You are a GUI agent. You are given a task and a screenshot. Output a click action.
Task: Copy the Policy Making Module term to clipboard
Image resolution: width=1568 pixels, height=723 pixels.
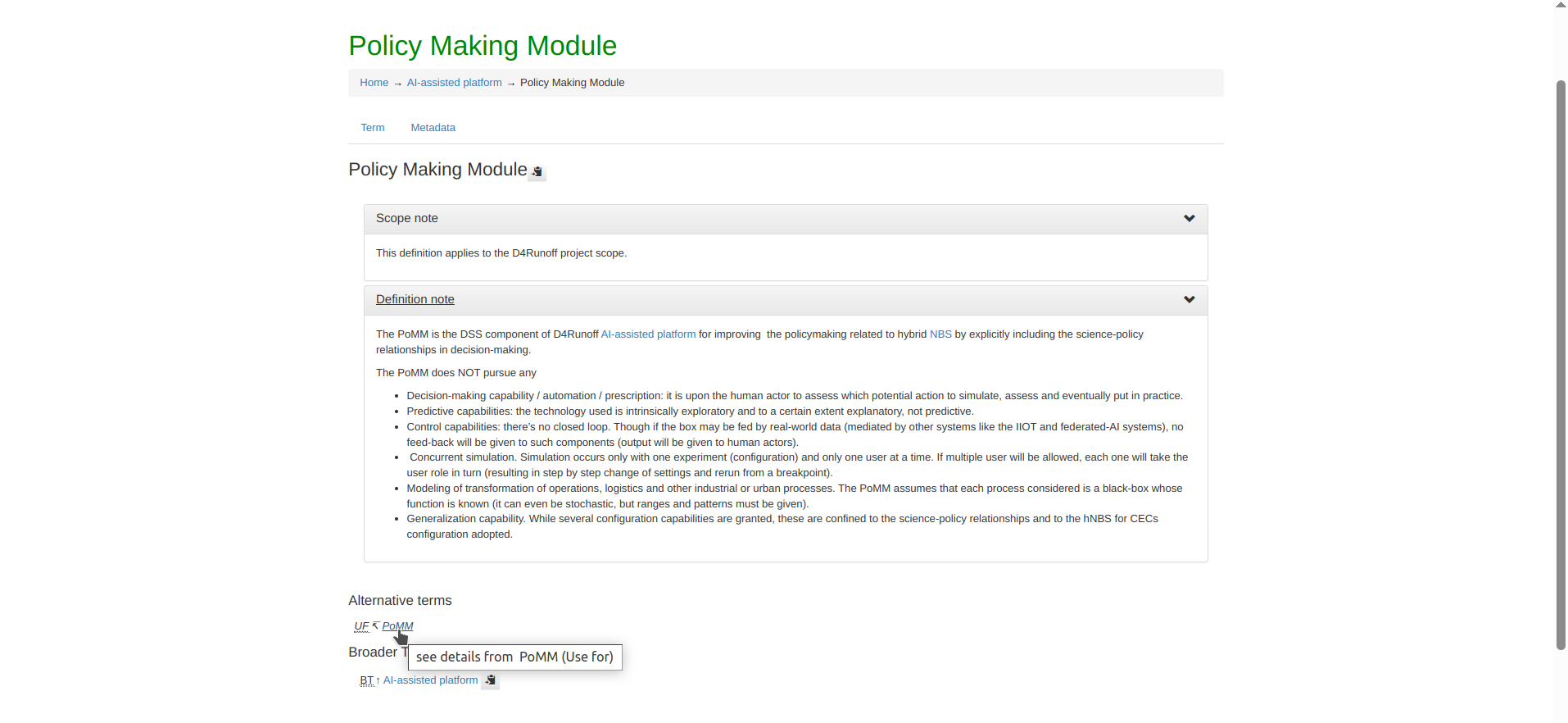(x=537, y=171)
